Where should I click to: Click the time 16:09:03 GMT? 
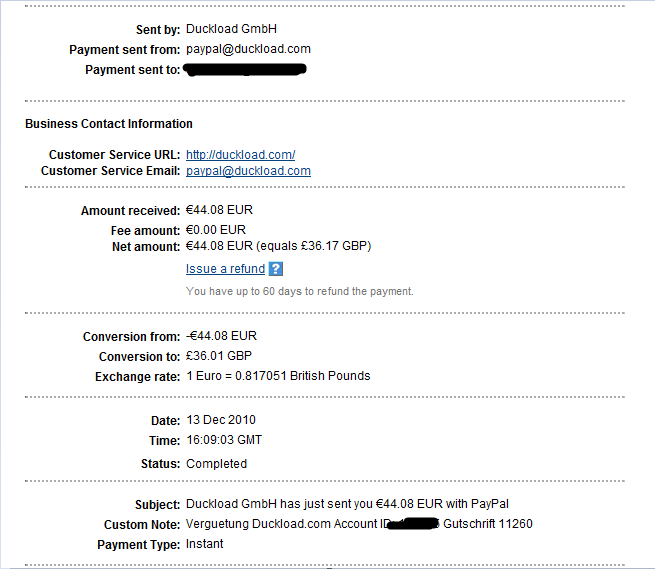tap(224, 440)
